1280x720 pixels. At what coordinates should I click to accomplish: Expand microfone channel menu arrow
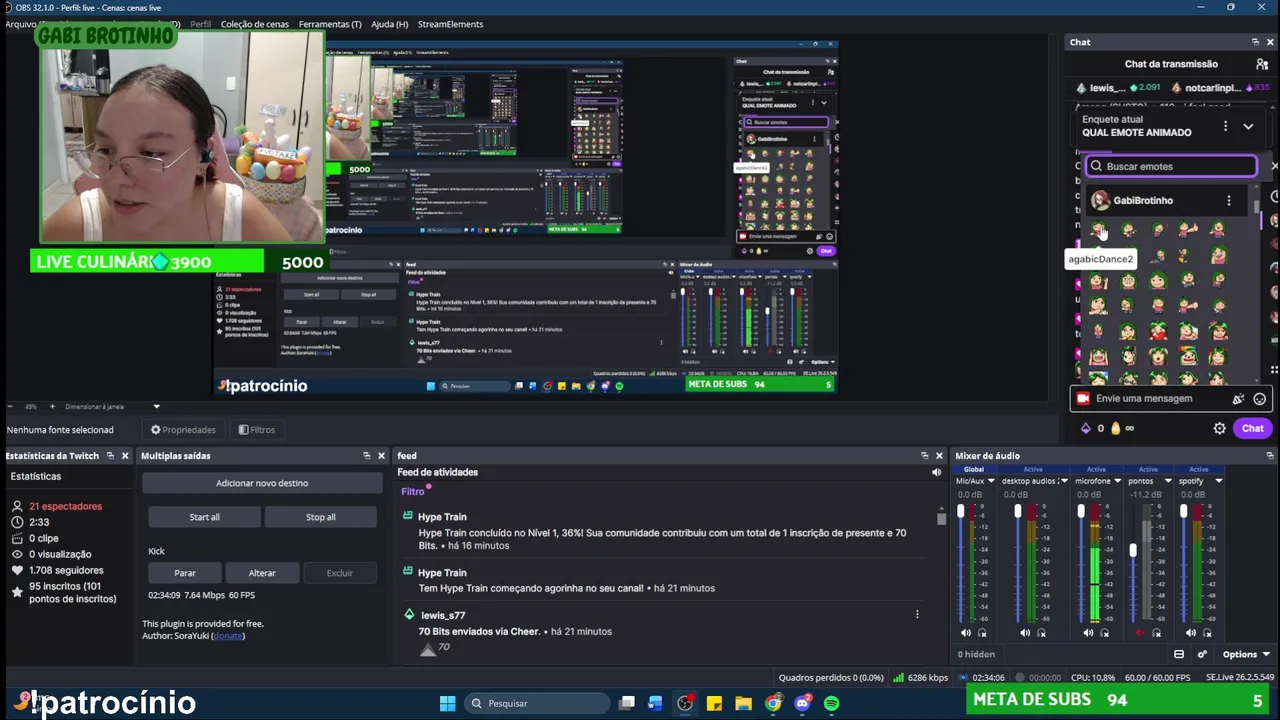click(1117, 481)
